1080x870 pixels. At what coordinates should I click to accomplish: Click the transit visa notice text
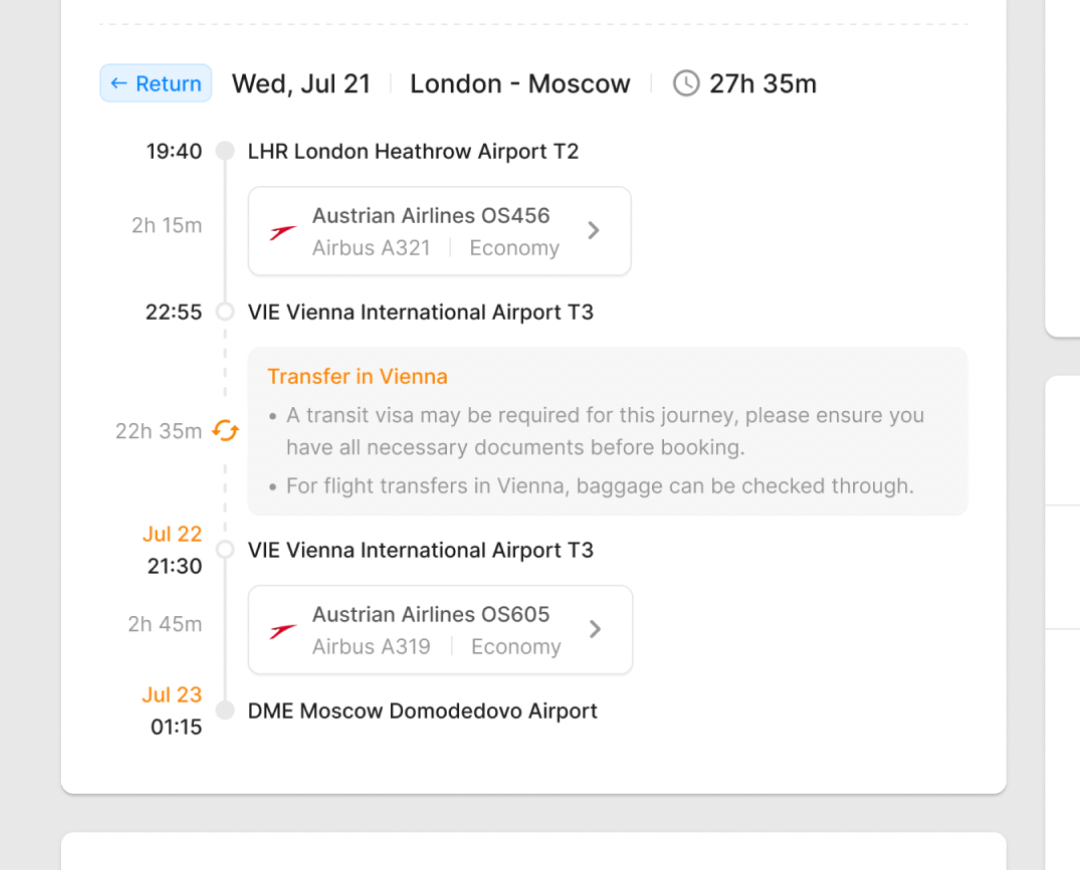[x=604, y=431]
